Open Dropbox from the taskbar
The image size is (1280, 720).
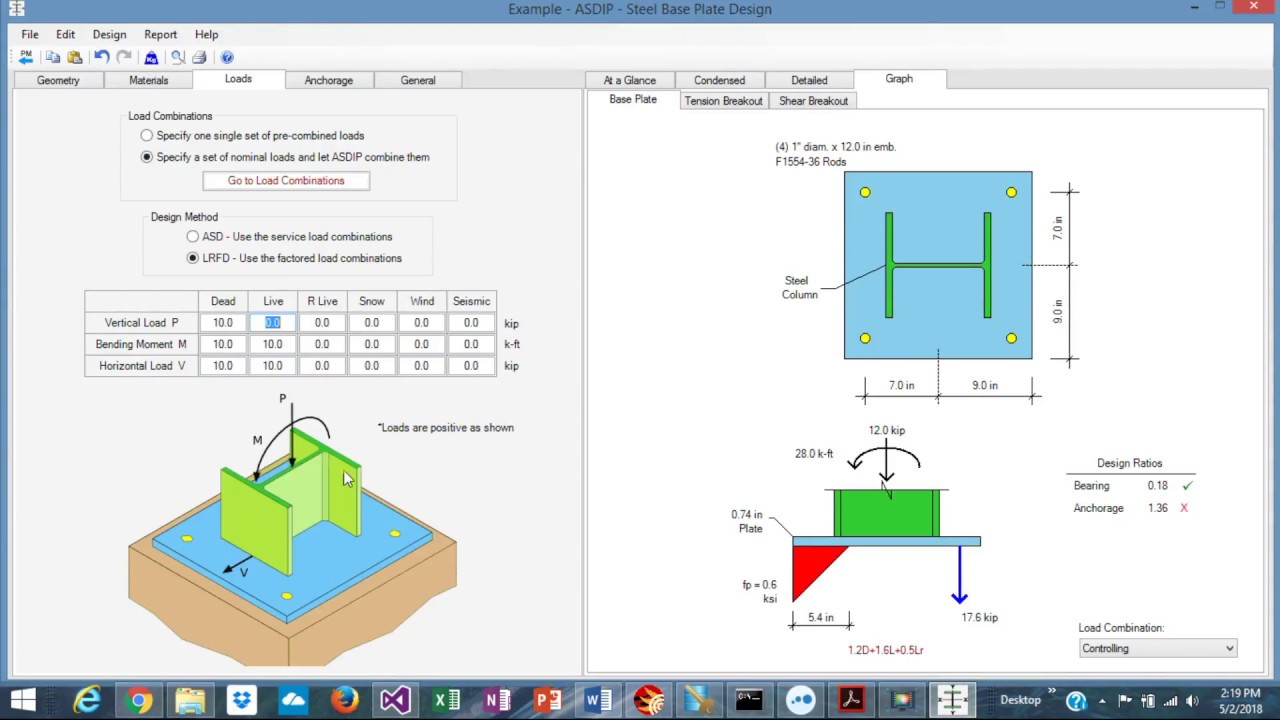point(241,700)
